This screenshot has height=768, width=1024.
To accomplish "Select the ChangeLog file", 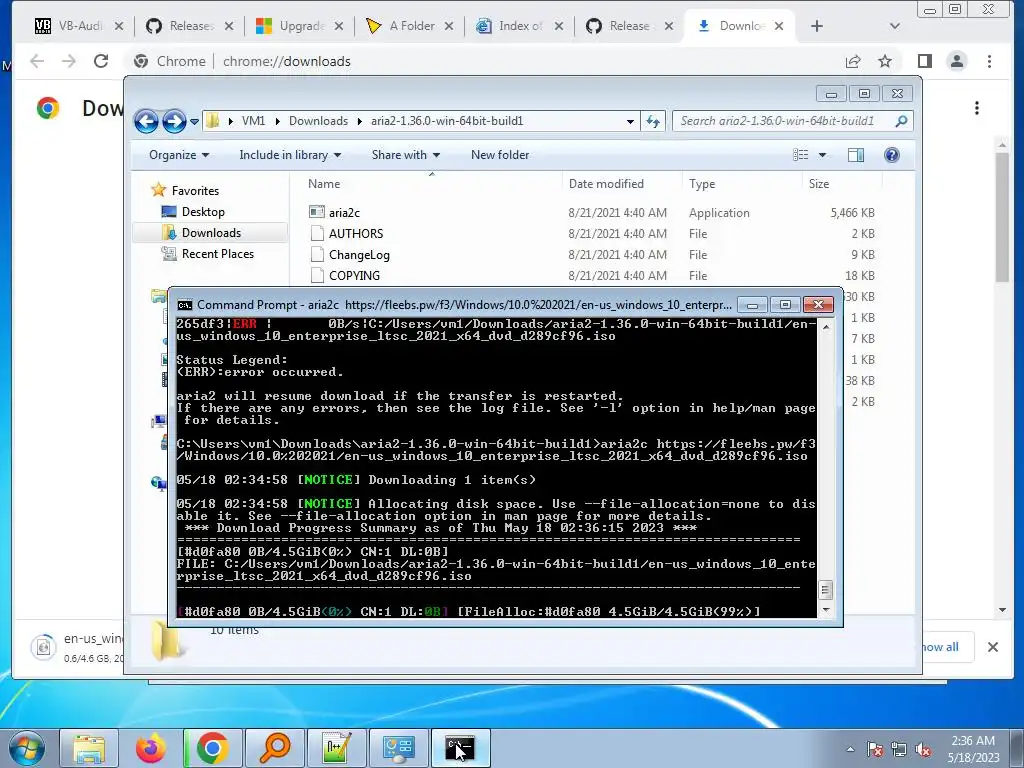I will (x=359, y=255).
